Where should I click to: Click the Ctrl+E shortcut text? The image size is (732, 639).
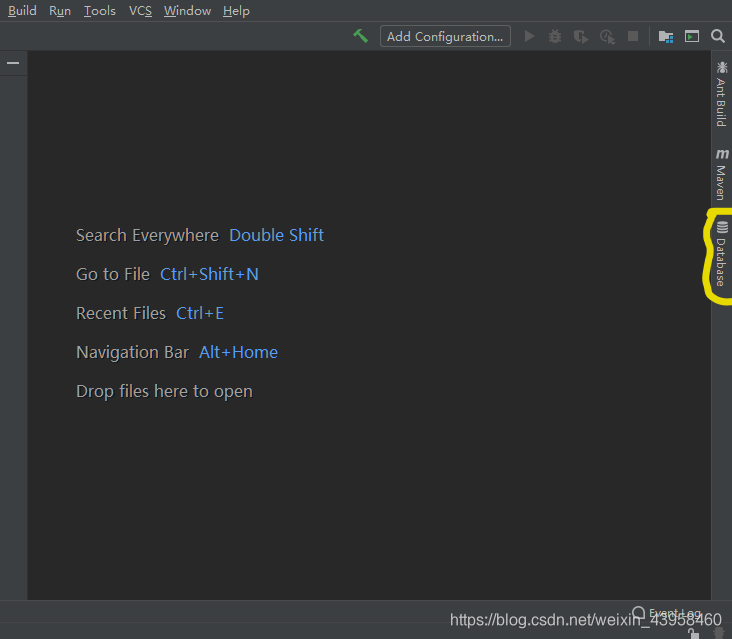click(x=200, y=313)
